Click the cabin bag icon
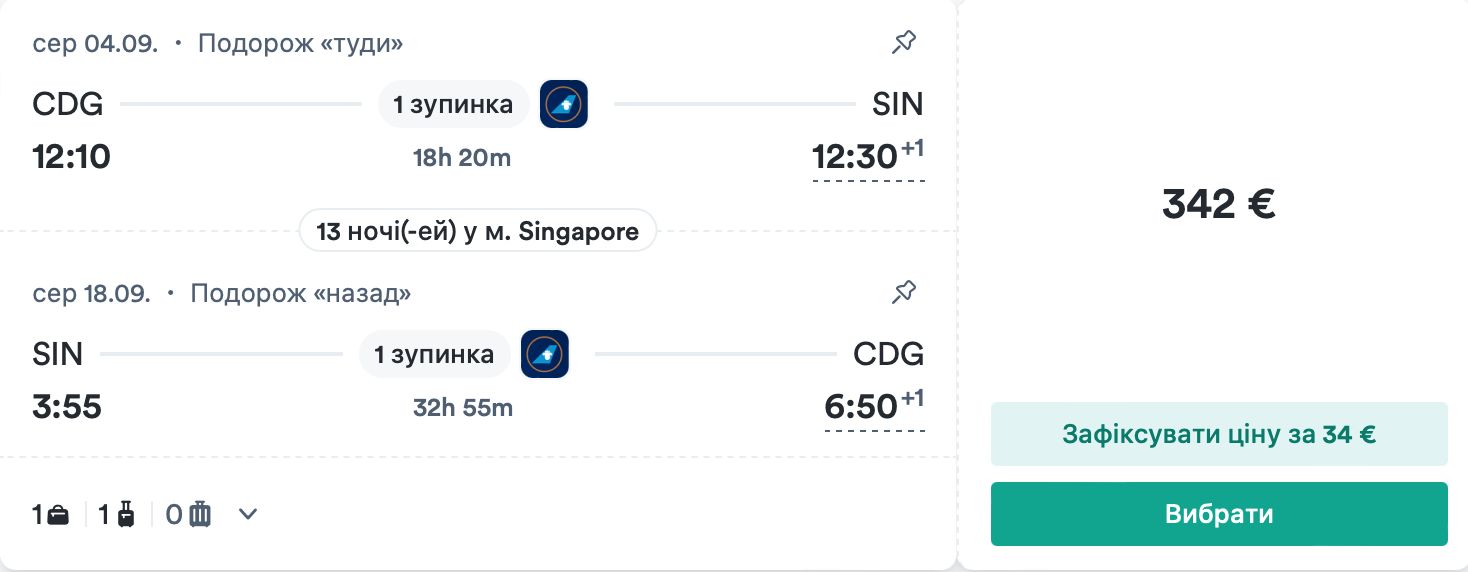This screenshot has height=572, width=1468. [x=126, y=515]
